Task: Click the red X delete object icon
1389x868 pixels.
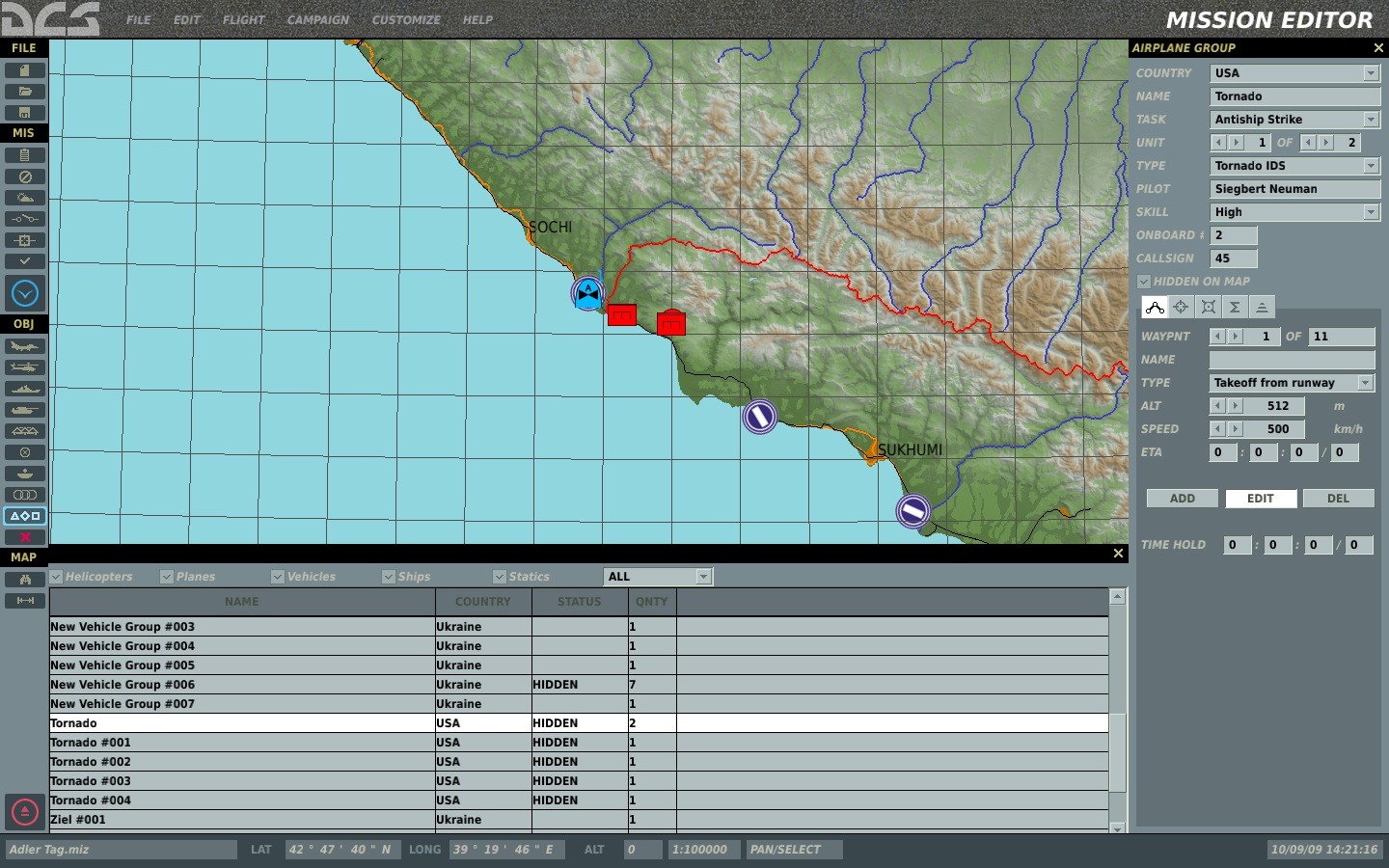Action: tap(25, 537)
